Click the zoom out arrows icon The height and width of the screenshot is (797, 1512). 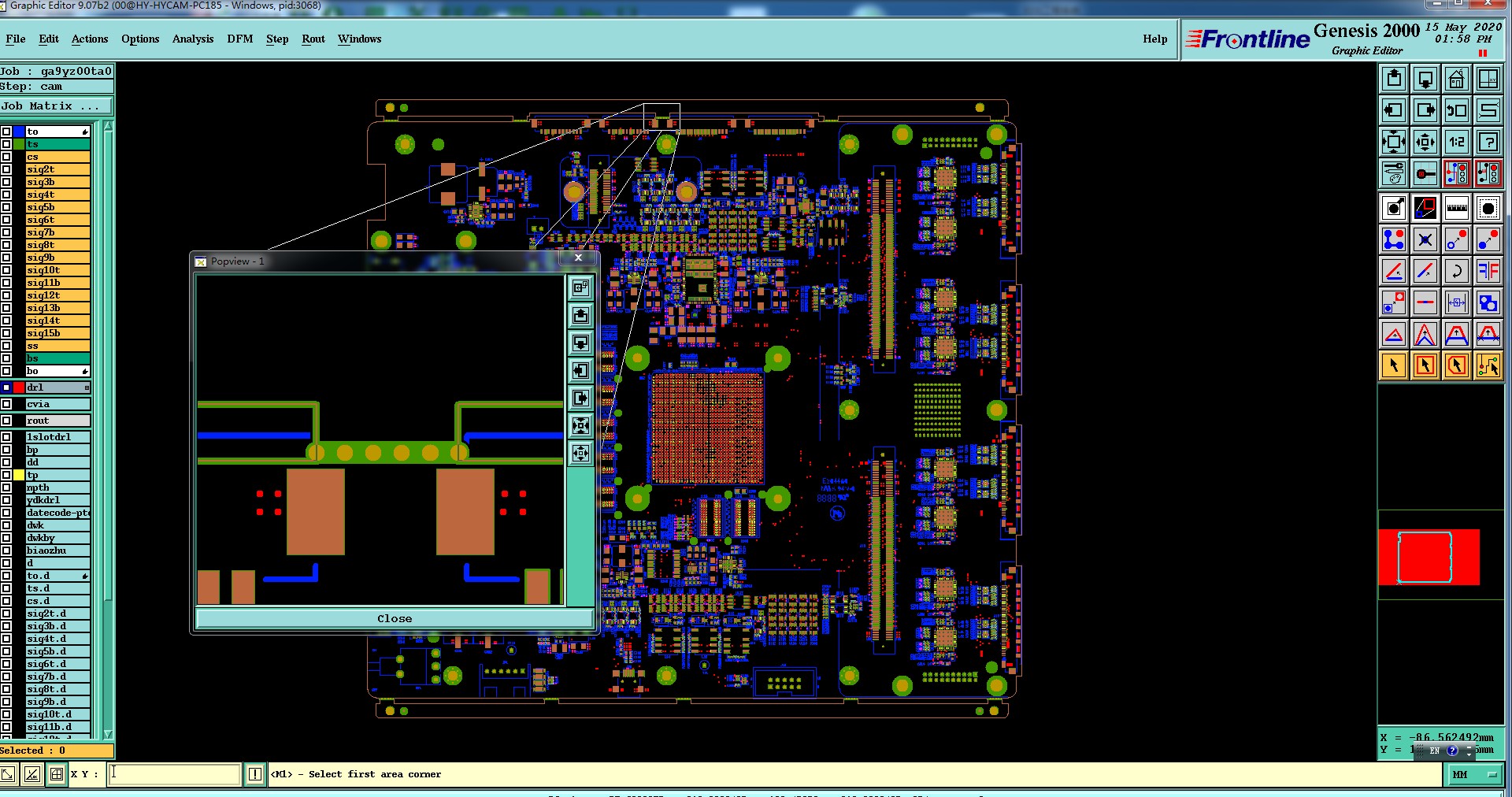[x=1425, y=142]
